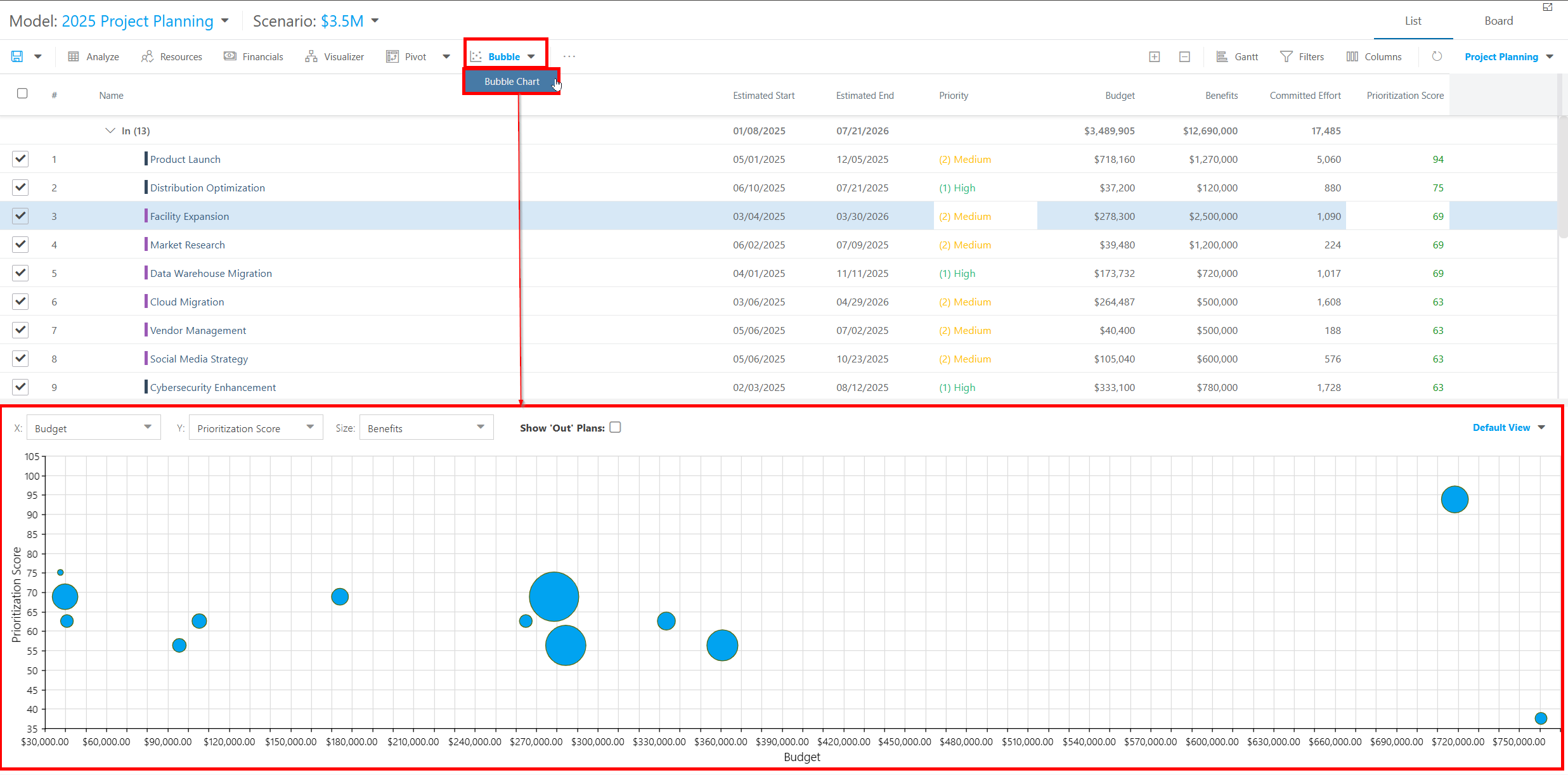The width and height of the screenshot is (1568, 775).
Task: Open the save options dropdown arrow
Action: click(x=38, y=56)
